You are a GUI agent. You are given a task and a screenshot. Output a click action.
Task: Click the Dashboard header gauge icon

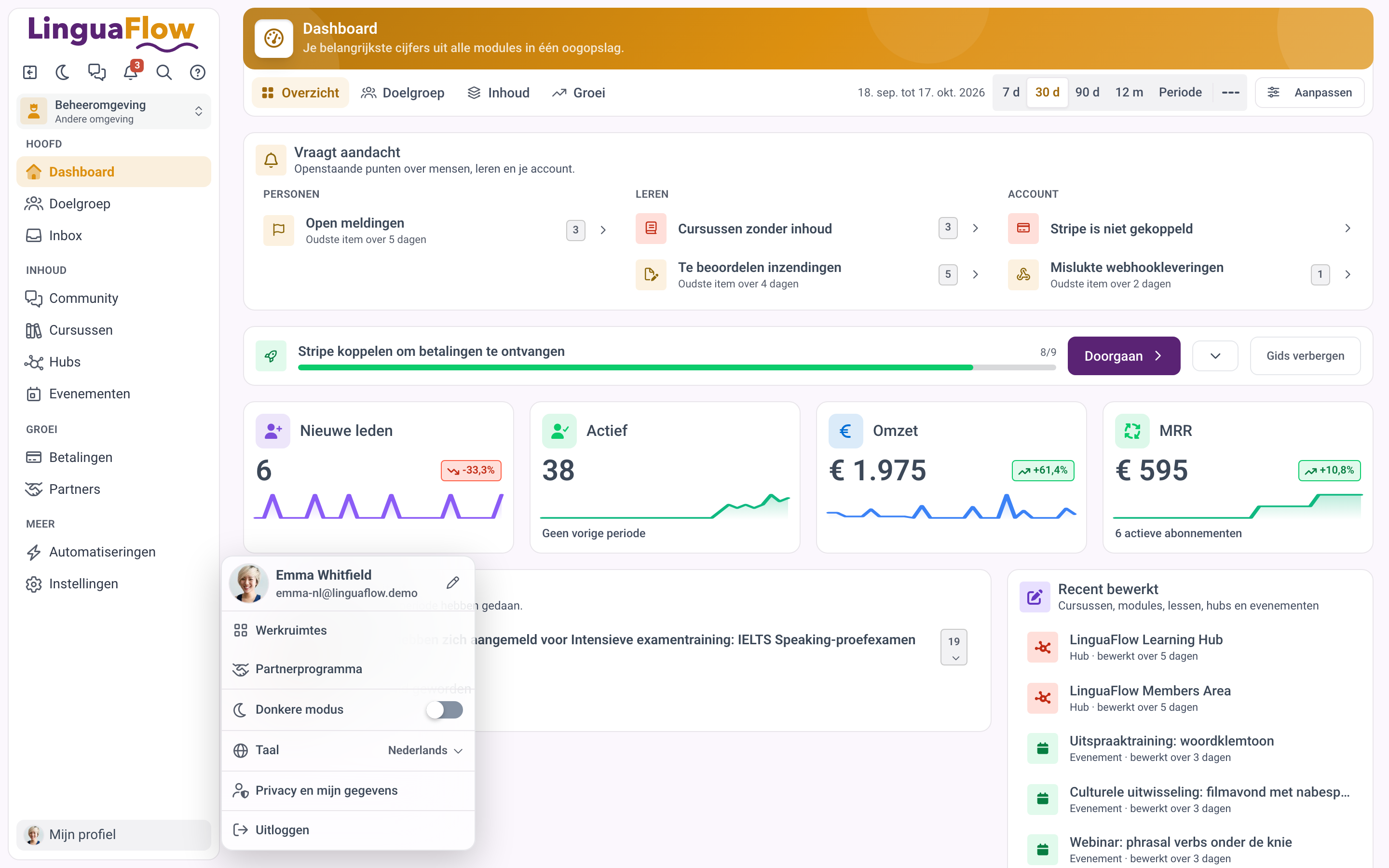[x=274, y=39]
